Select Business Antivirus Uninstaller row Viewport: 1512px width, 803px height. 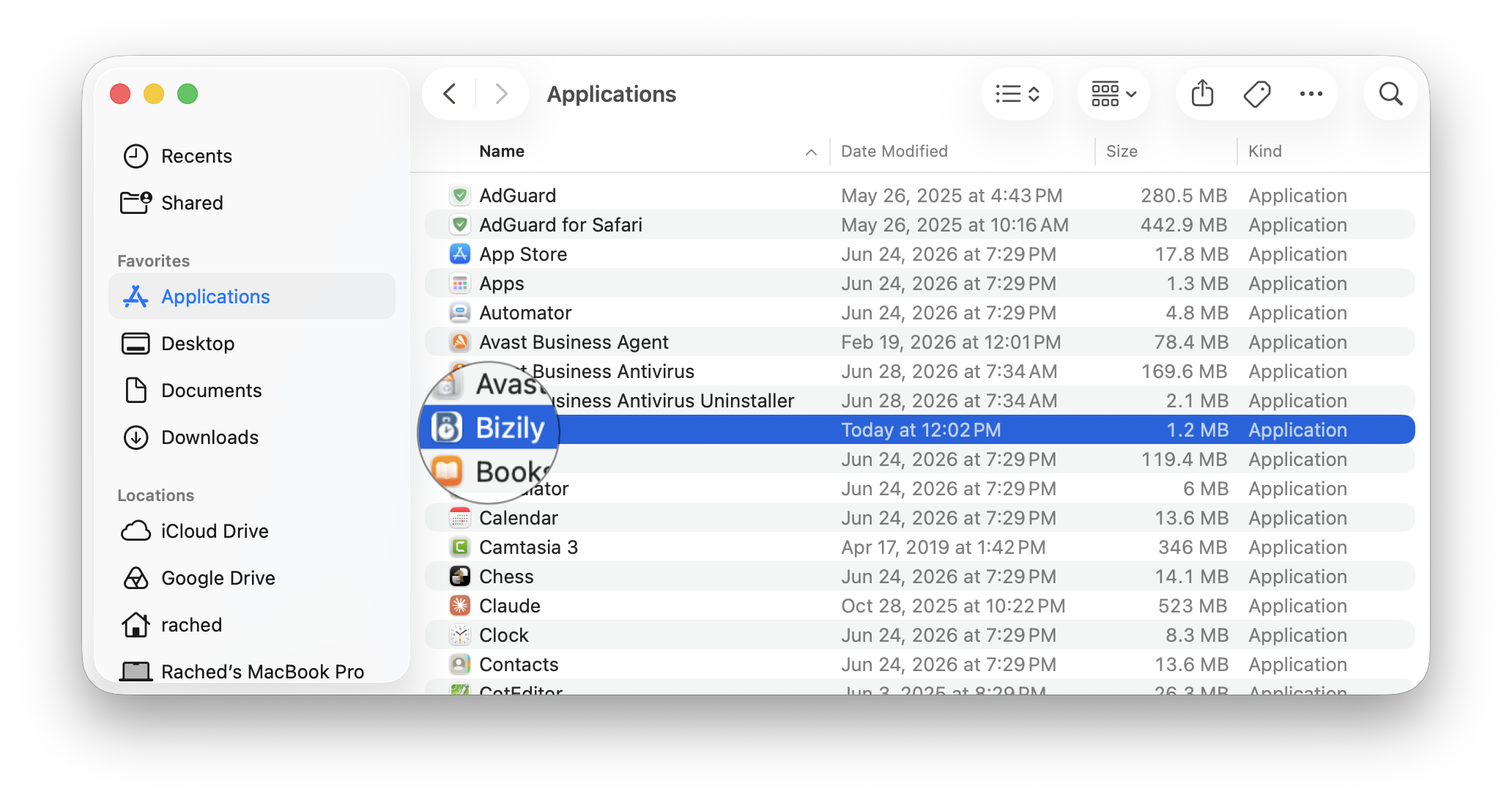pos(919,401)
